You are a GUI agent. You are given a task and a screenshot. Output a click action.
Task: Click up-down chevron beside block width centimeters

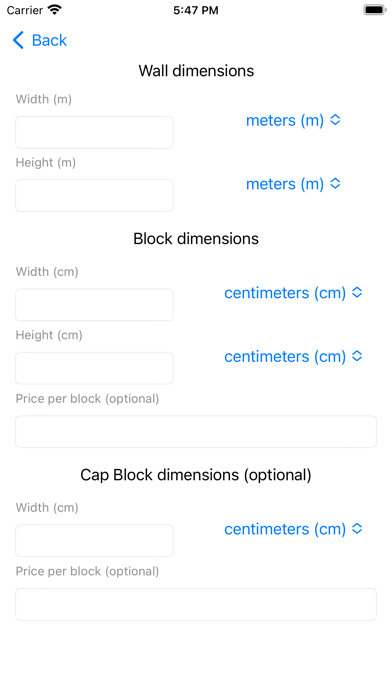coord(357,293)
